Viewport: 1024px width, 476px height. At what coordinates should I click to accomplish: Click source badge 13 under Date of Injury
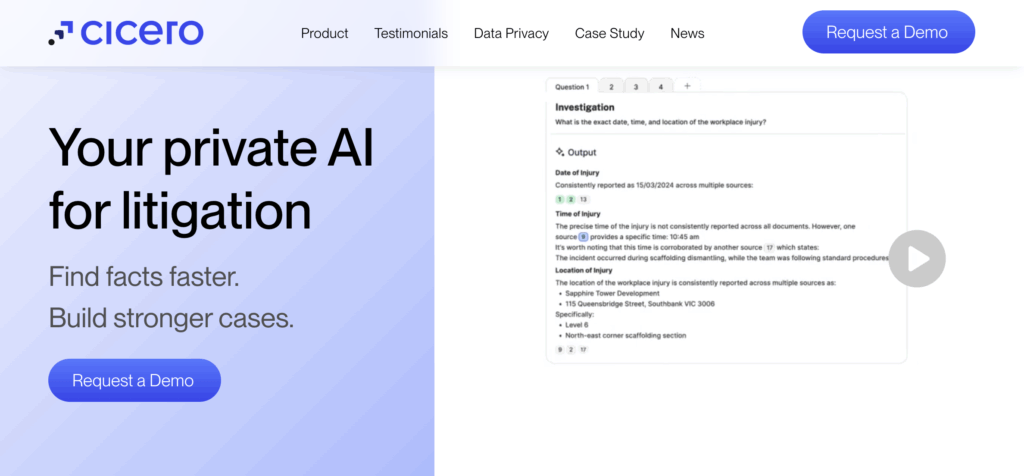[x=583, y=200]
